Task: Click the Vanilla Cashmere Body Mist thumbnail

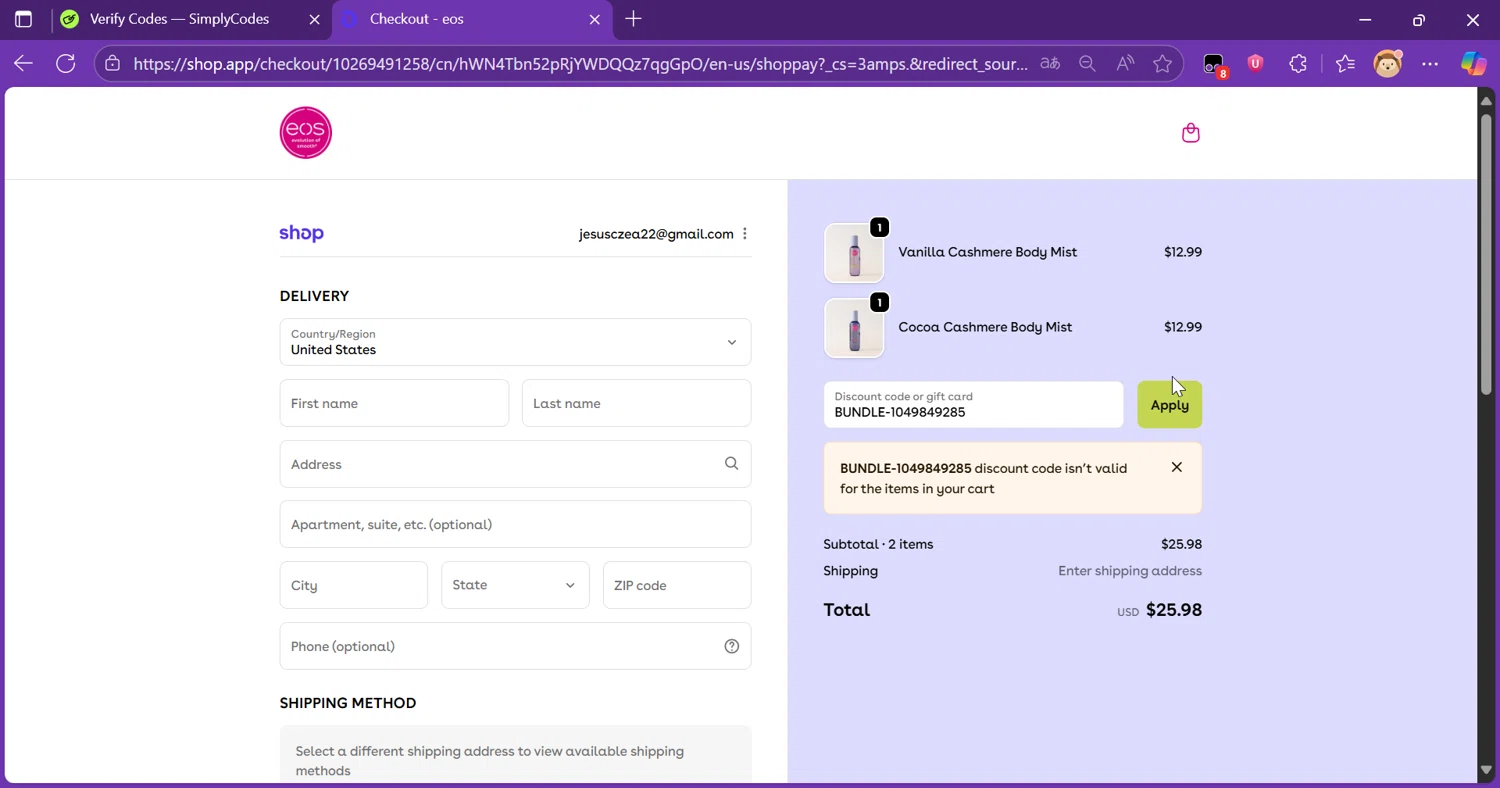Action: tap(854, 253)
